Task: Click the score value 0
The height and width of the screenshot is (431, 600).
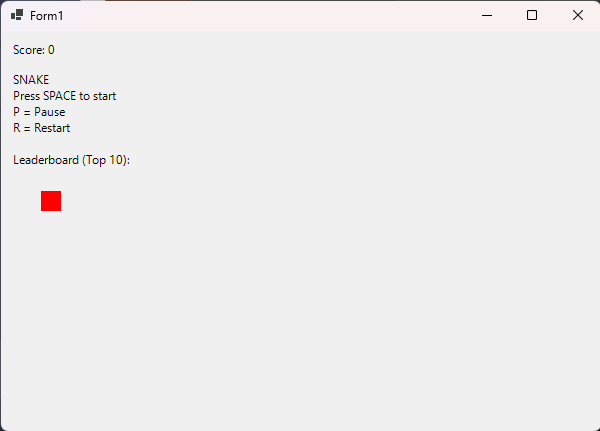Action: (x=51, y=50)
